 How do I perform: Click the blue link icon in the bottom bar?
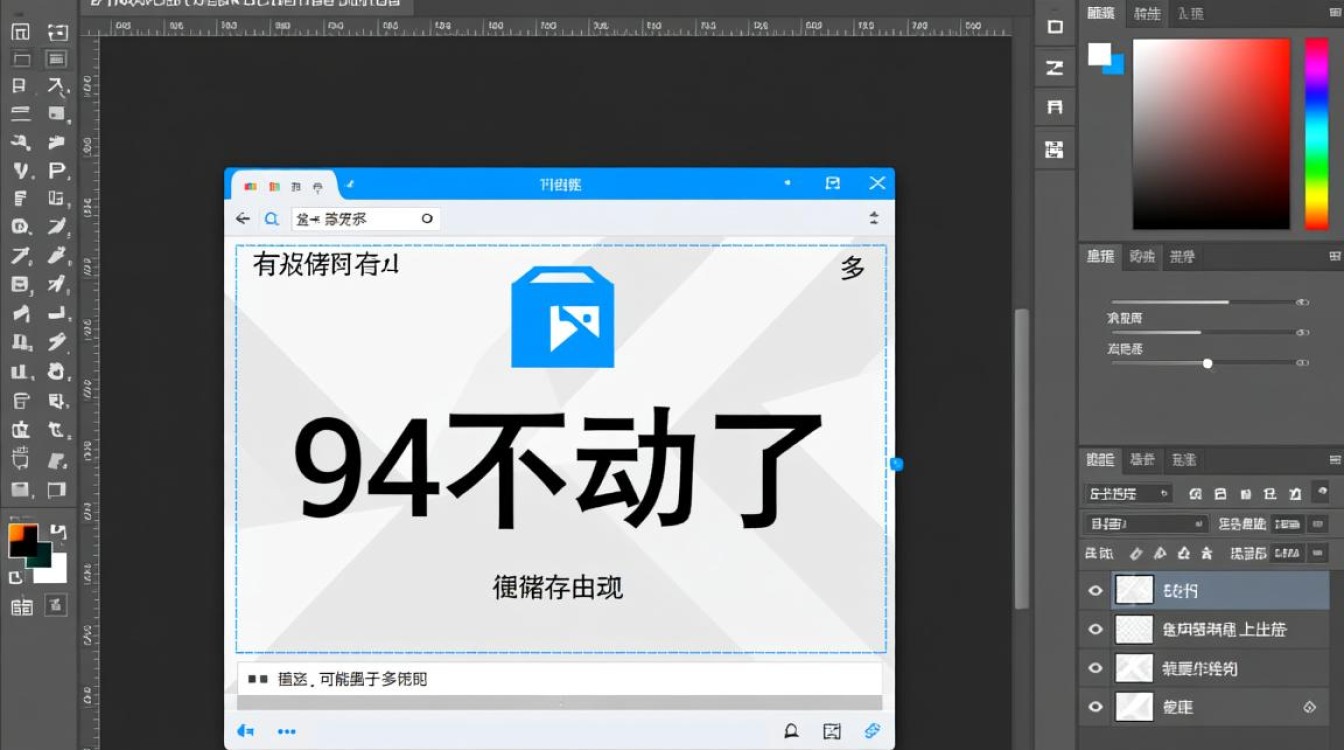pyautogui.click(x=872, y=731)
